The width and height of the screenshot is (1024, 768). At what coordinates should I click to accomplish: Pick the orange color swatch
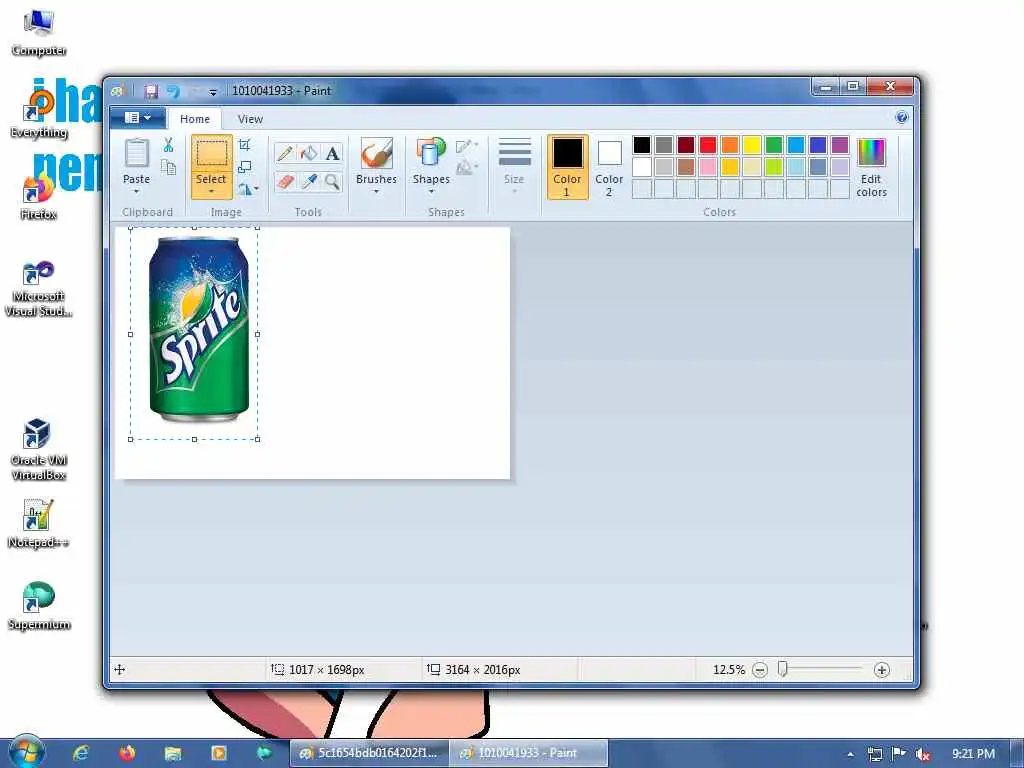click(x=730, y=144)
